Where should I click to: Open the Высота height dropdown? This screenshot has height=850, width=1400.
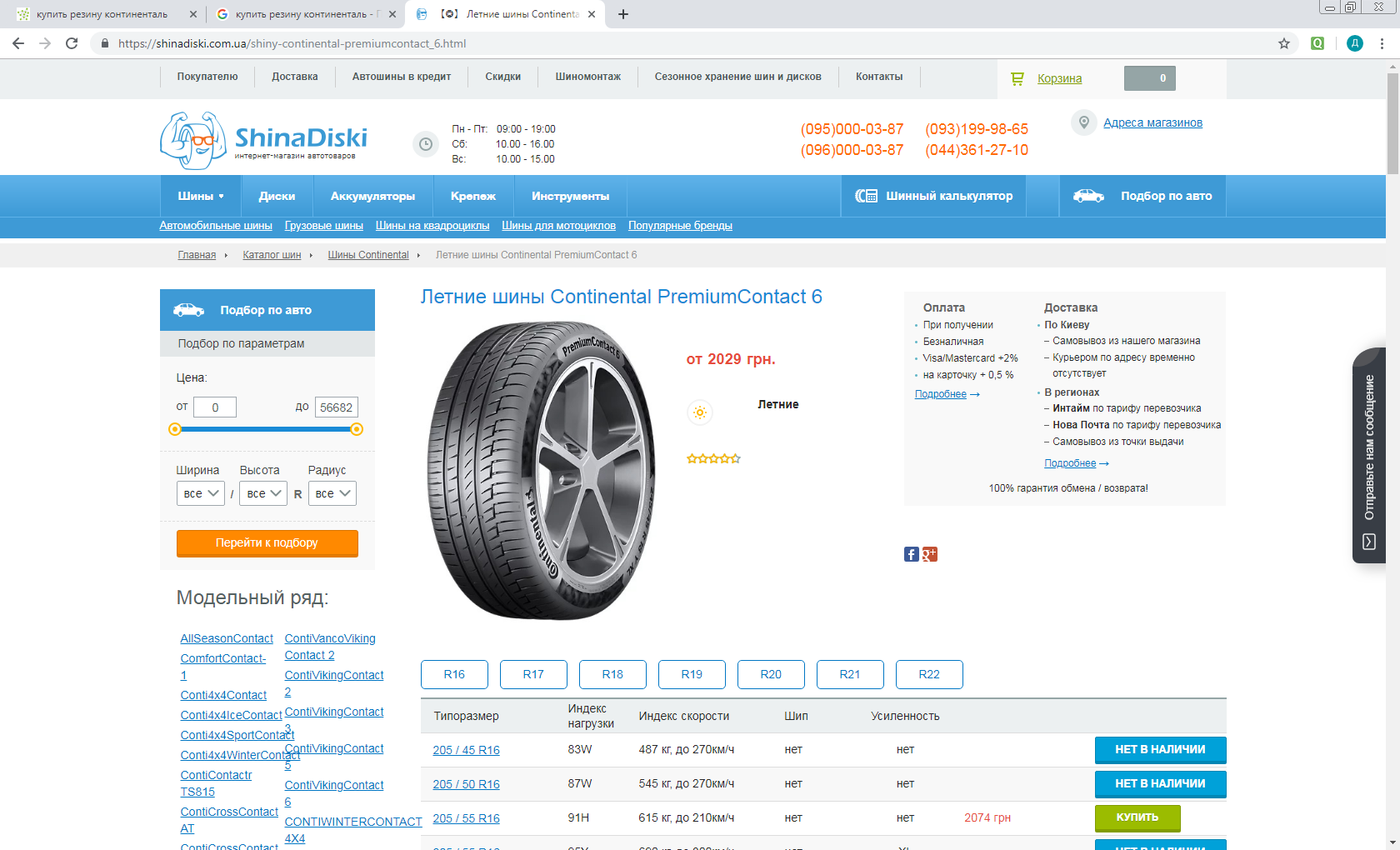(x=263, y=493)
